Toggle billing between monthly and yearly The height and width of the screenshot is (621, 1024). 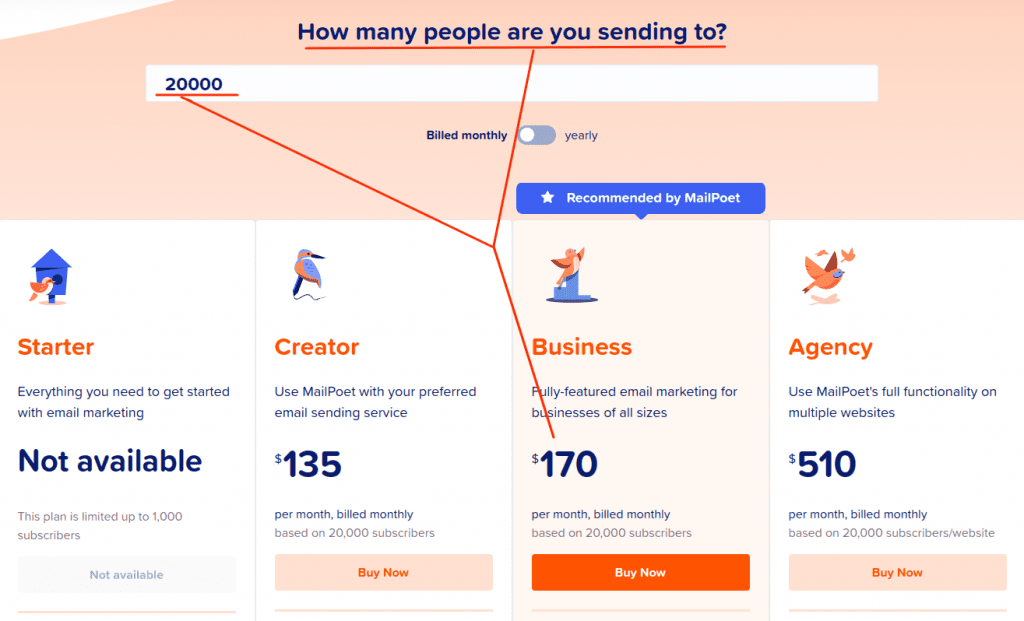[x=537, y=135]
